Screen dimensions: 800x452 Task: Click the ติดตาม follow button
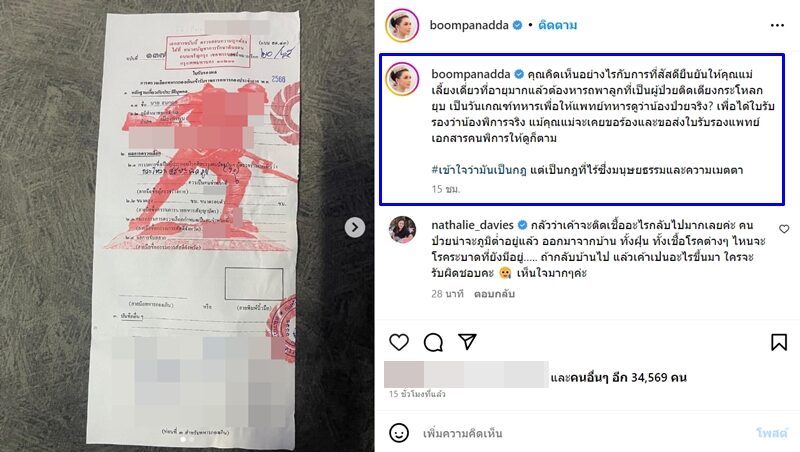(x=557, y=25)
